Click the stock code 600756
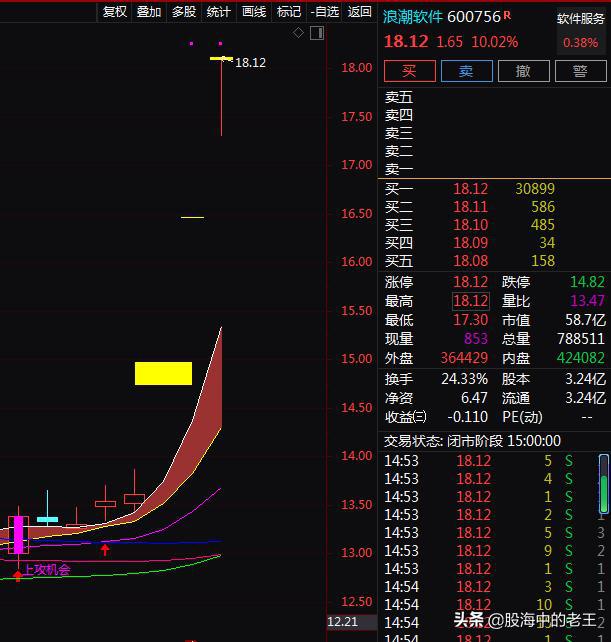Viewport: 611px width, 642px height. pyautogui.click(x=474, y=17)
